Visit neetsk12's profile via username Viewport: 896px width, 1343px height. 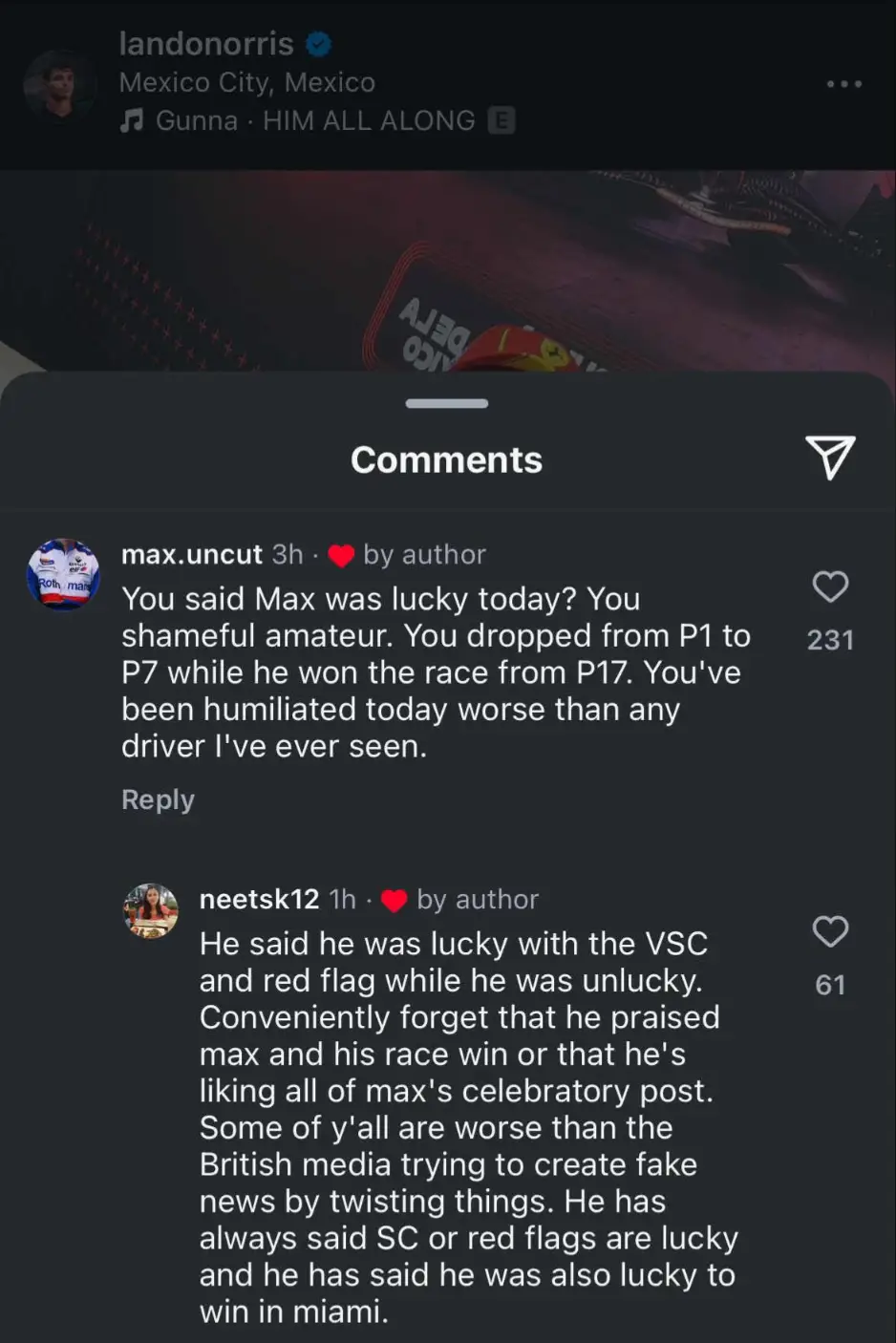pos(259,900)
